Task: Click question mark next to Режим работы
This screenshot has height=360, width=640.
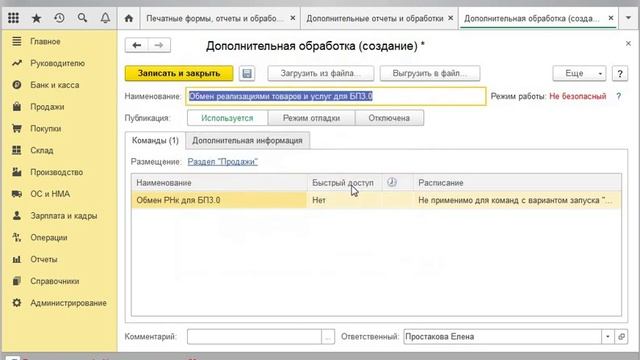Action: click(x=619, y=96)
